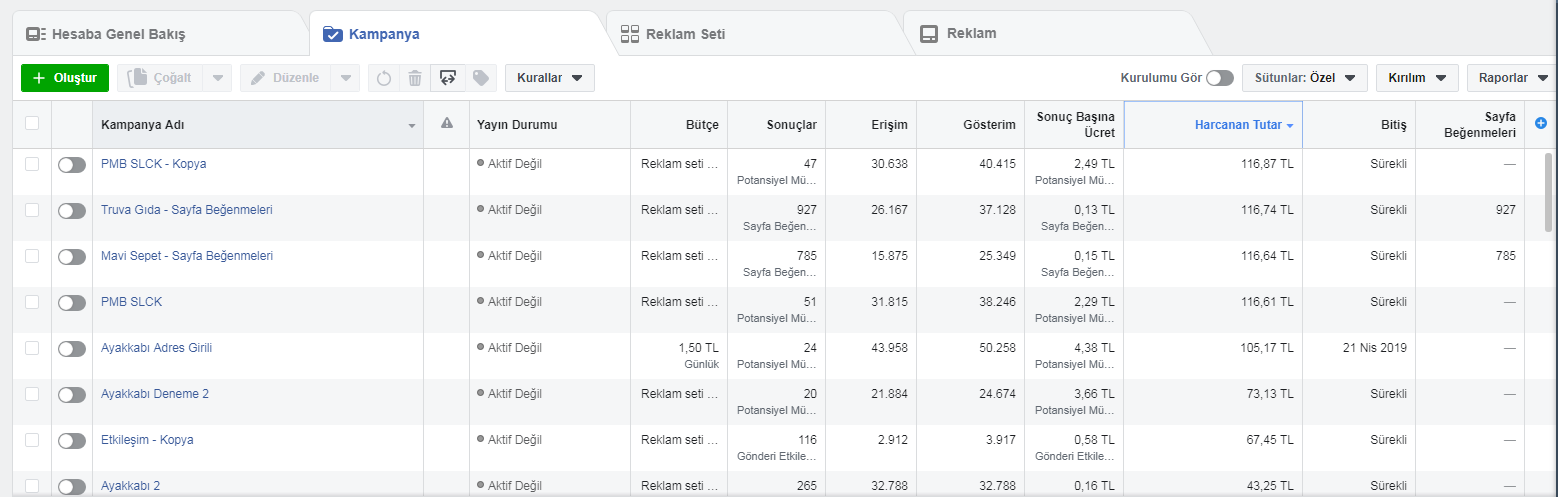Click the 21 Nis 2019 end date cell

click(x=1359, y=356)
